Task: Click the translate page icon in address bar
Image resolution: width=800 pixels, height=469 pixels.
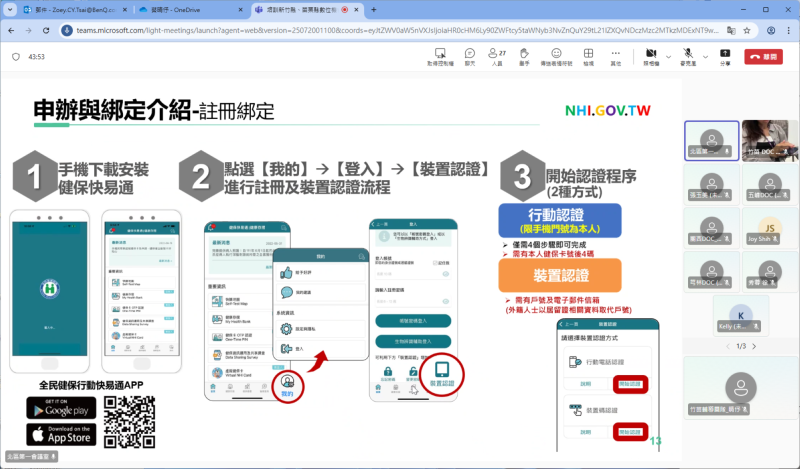Action: click(x=731, y=31)
